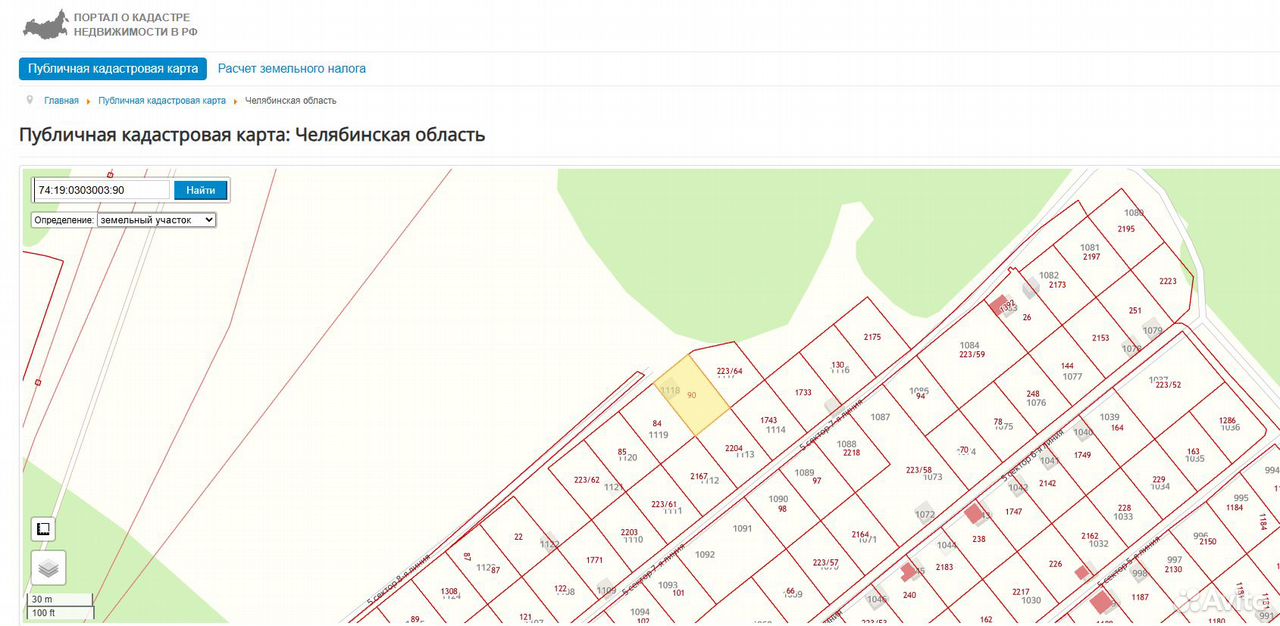1280x626 pixels.
Task: Click parcel label 248
Action: (x=1033, y=393)
